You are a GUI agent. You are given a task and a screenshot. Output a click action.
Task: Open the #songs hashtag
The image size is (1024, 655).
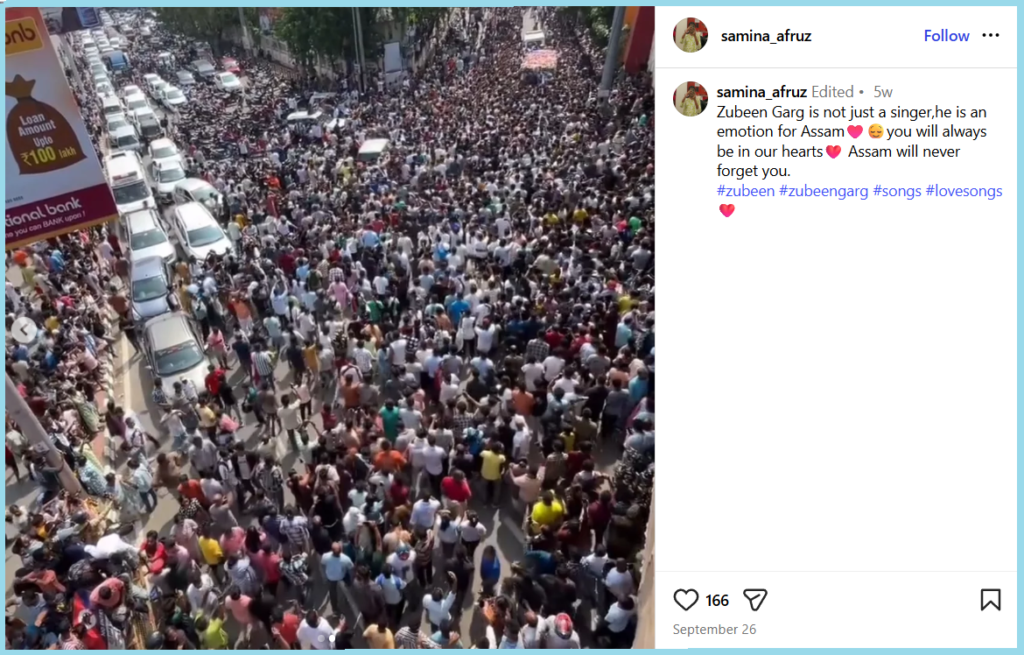[897, 191]
